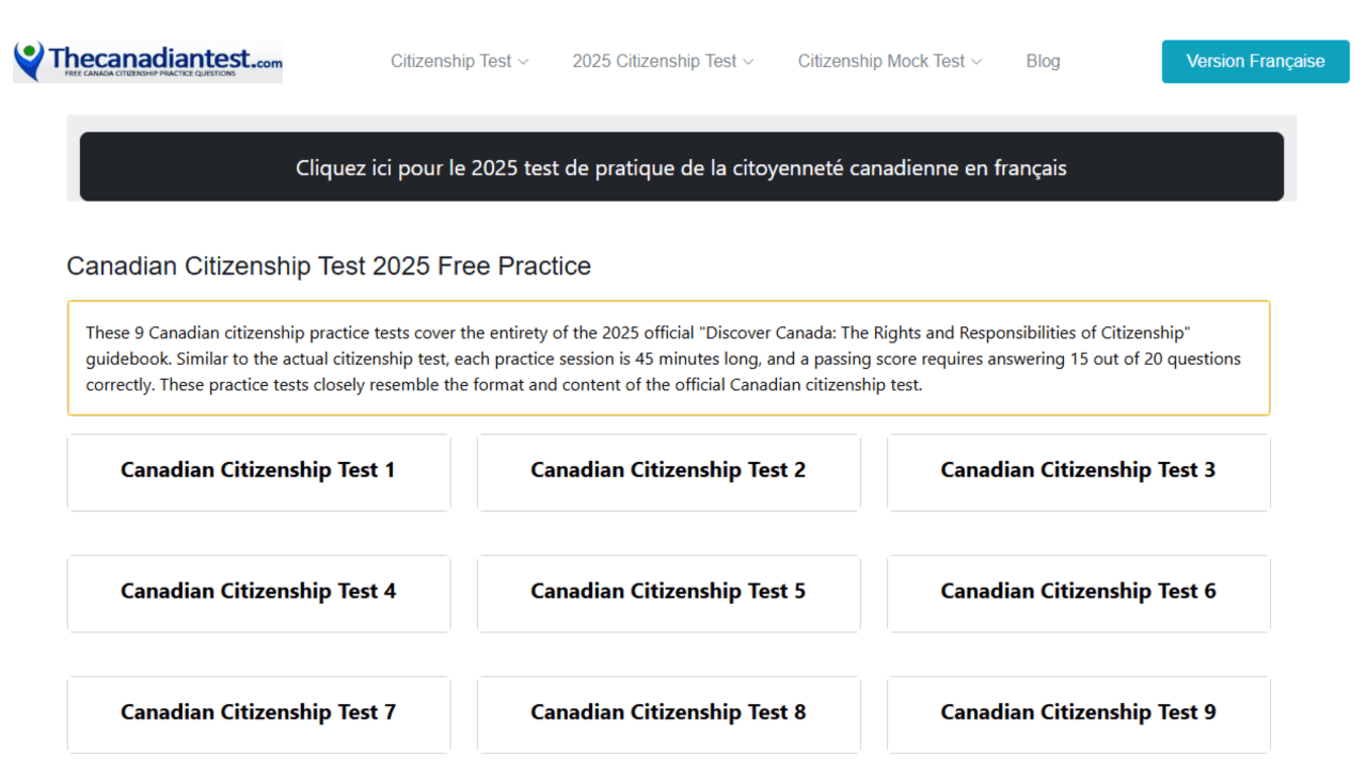Screen dimensions: 1366x768
Task: Switch to Version Française
Action: (1255, 61)
